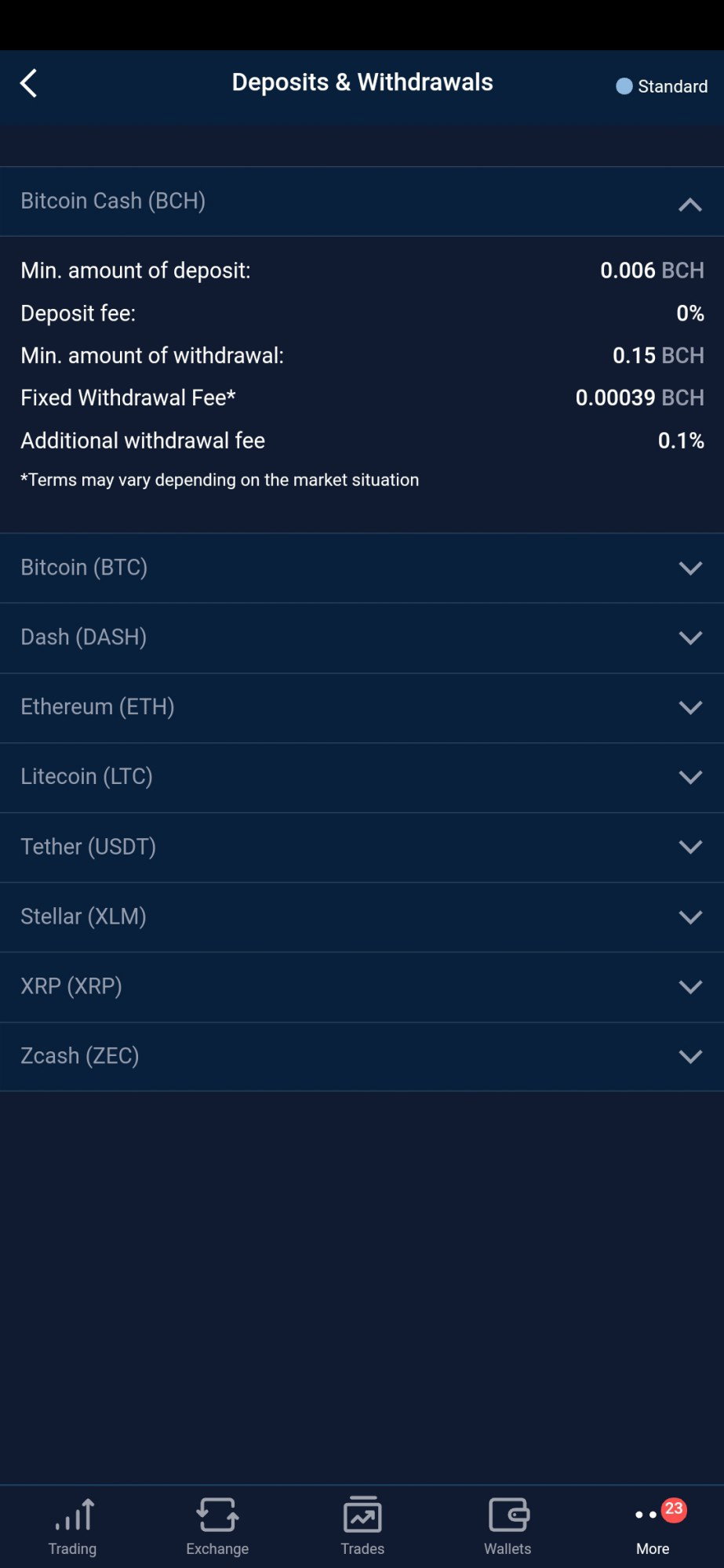Expand the Stellar (XLM) chevron
Image resolution: width=724 pixels, height=1568 pixels.
[690, 916]
